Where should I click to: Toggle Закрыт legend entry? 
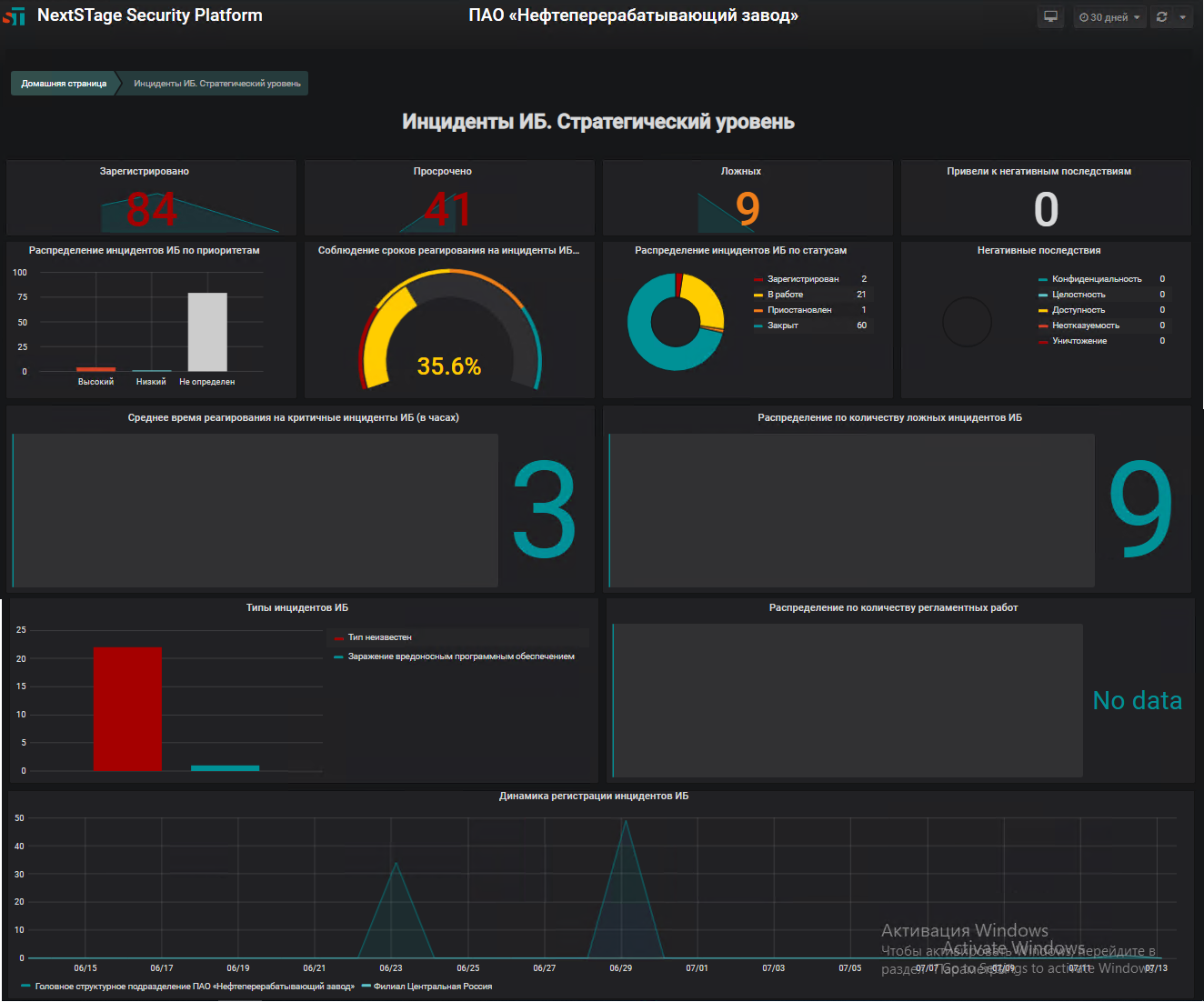point(782,326)
